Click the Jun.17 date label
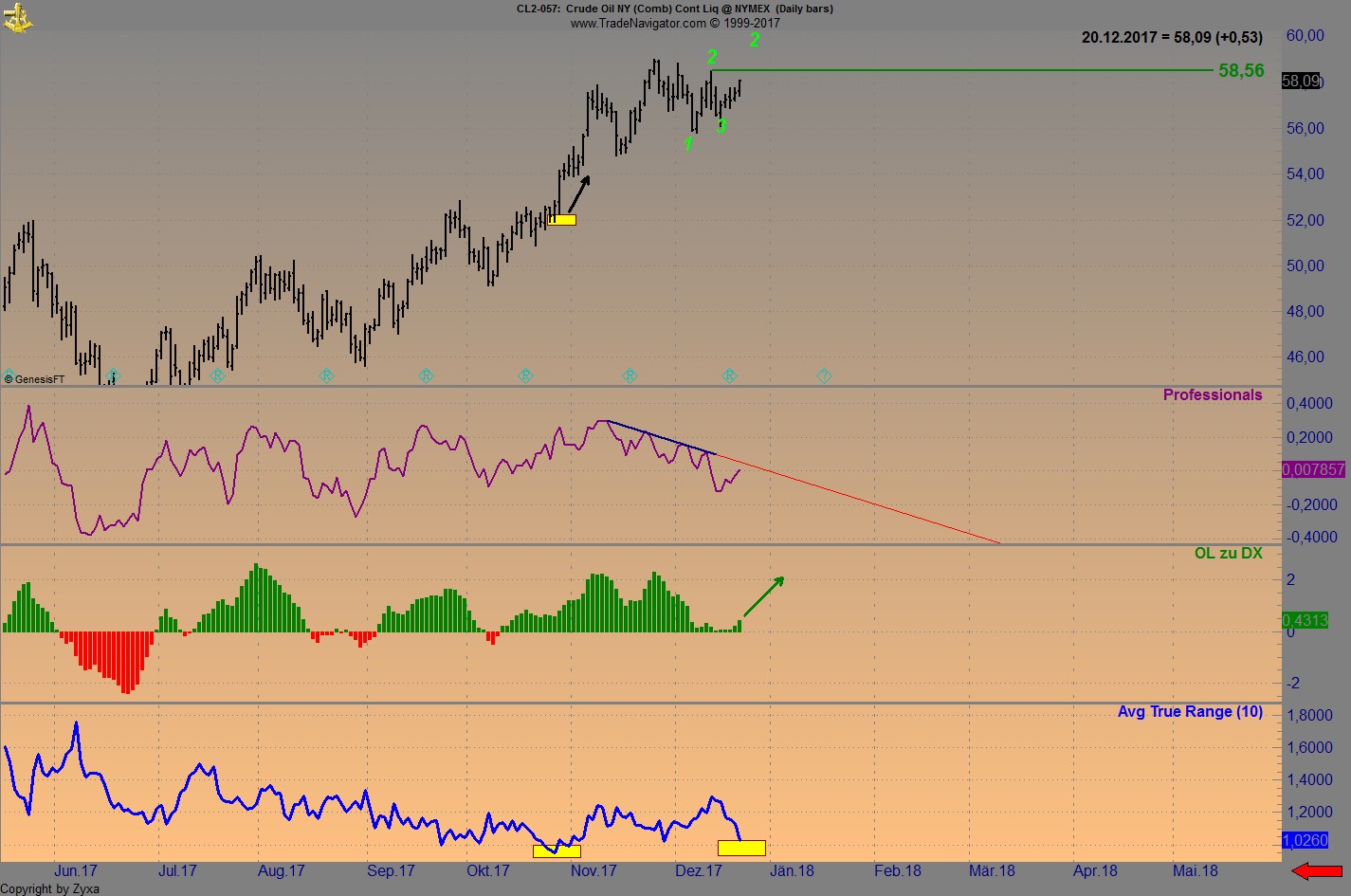This screenshot has height=896, width=1351. [76, 870]
